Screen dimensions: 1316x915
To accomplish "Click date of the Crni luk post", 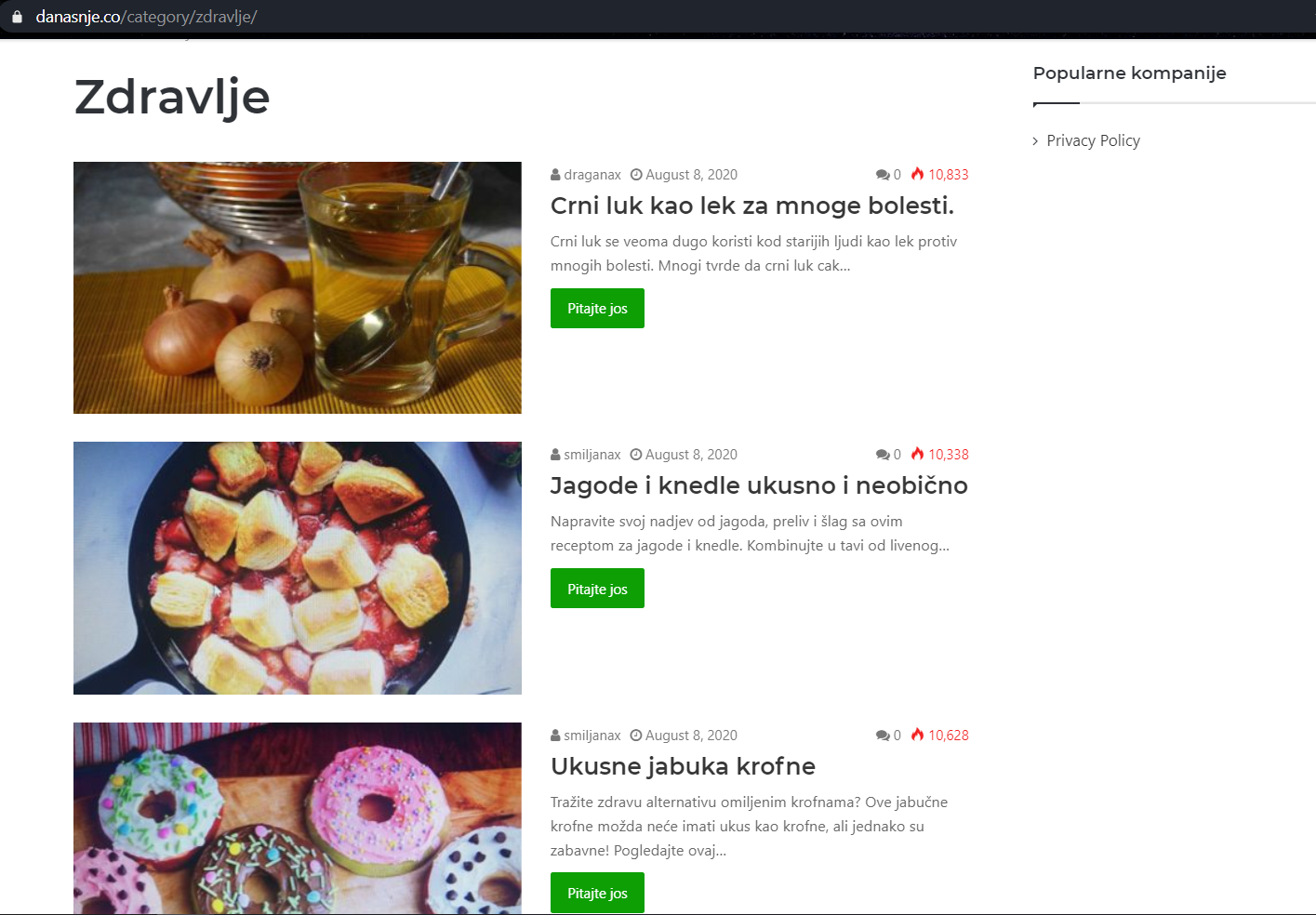I will [x=691, y=175].
